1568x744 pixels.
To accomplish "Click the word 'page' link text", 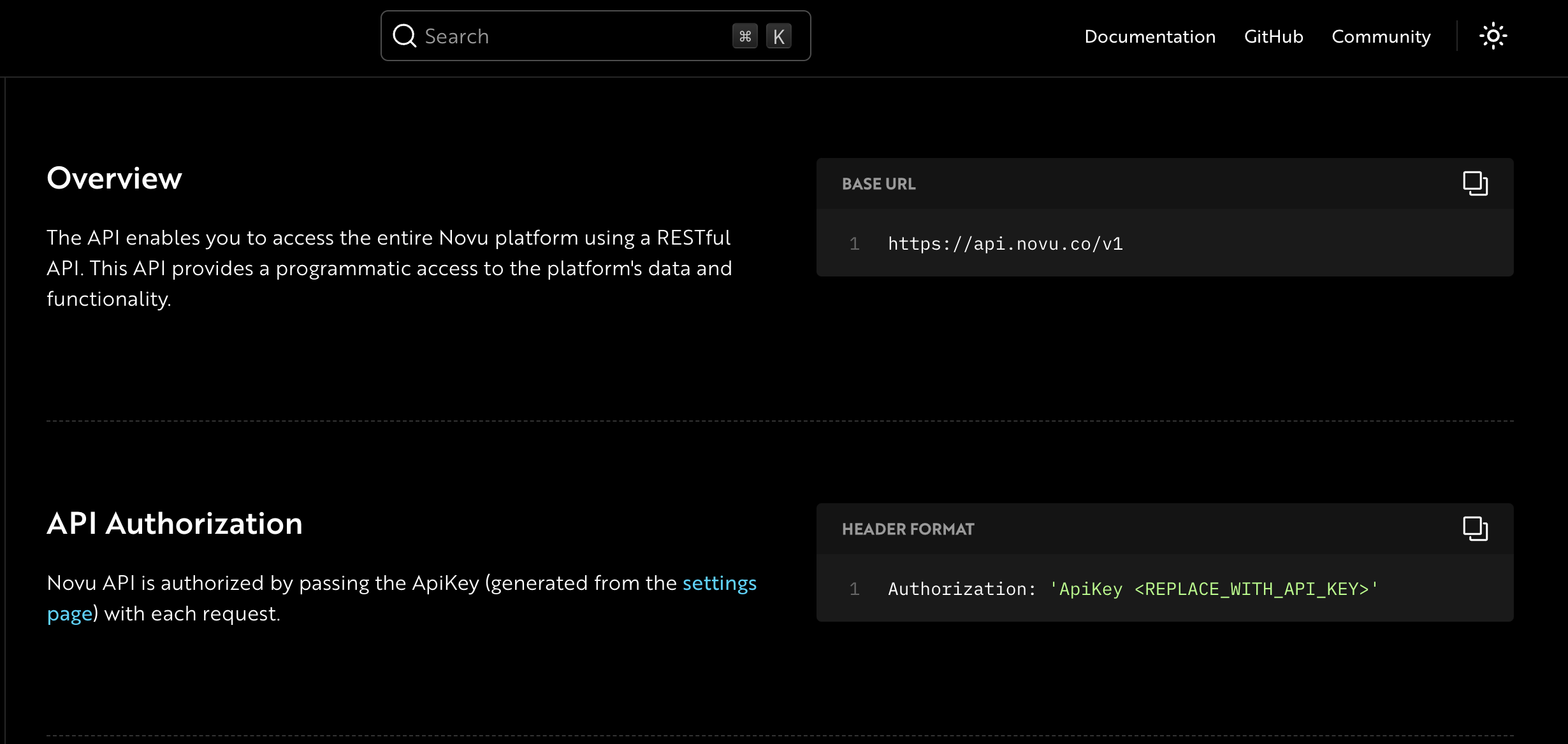I will (x=69, y=614).
